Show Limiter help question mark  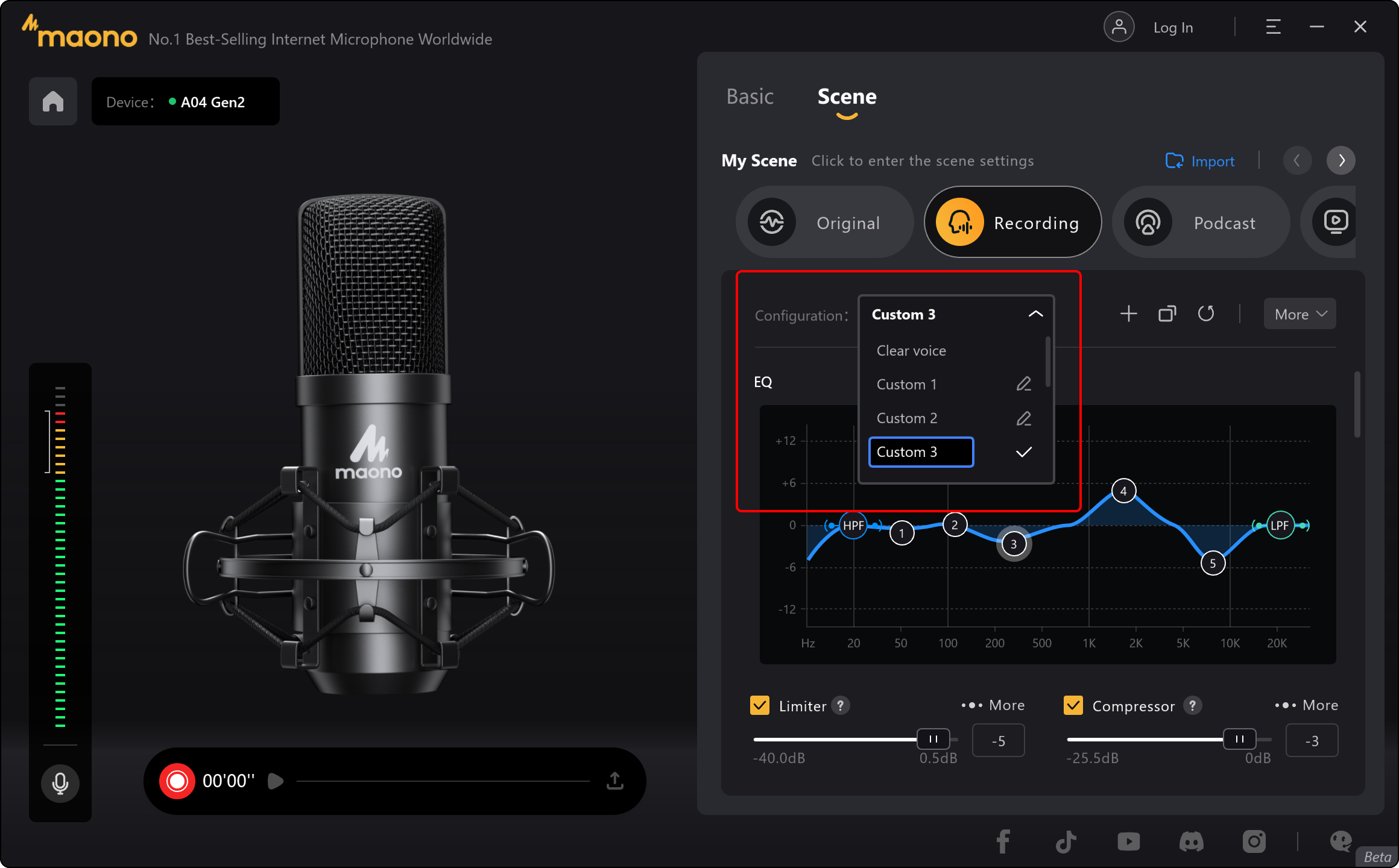pos(840,705)
